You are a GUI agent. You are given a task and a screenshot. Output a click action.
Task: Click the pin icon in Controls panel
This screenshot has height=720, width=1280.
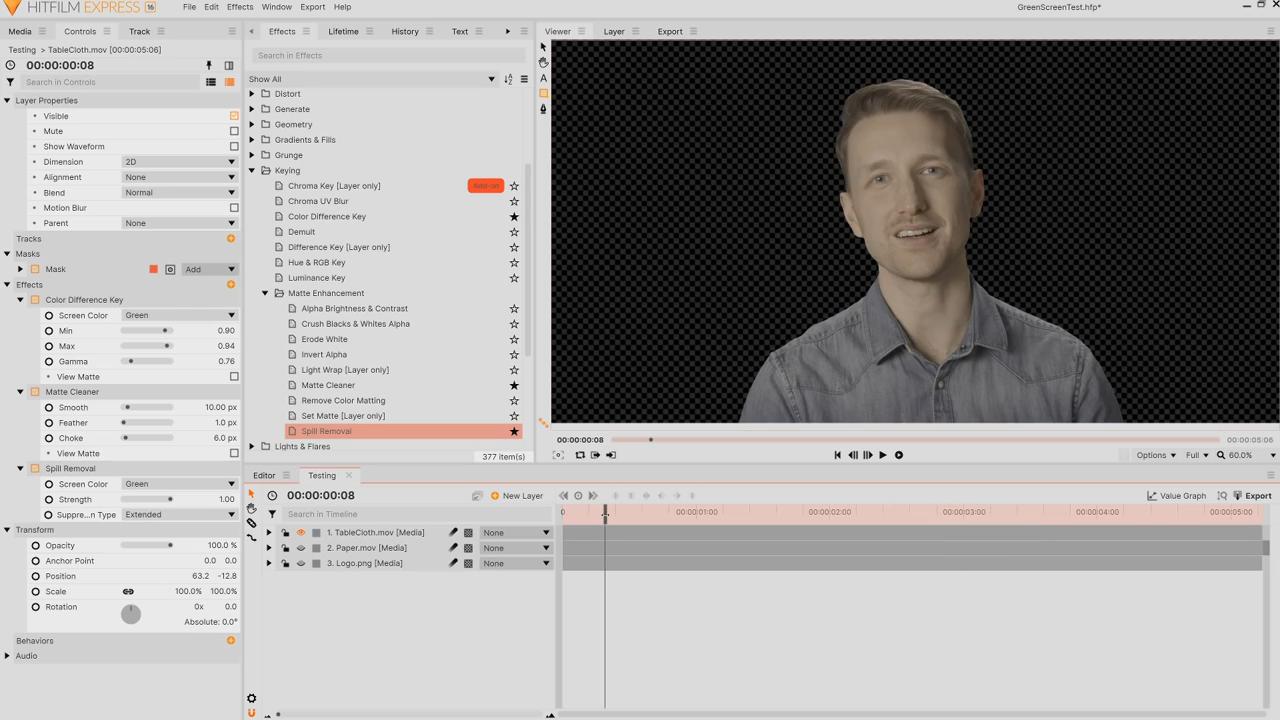coord(209,66)
